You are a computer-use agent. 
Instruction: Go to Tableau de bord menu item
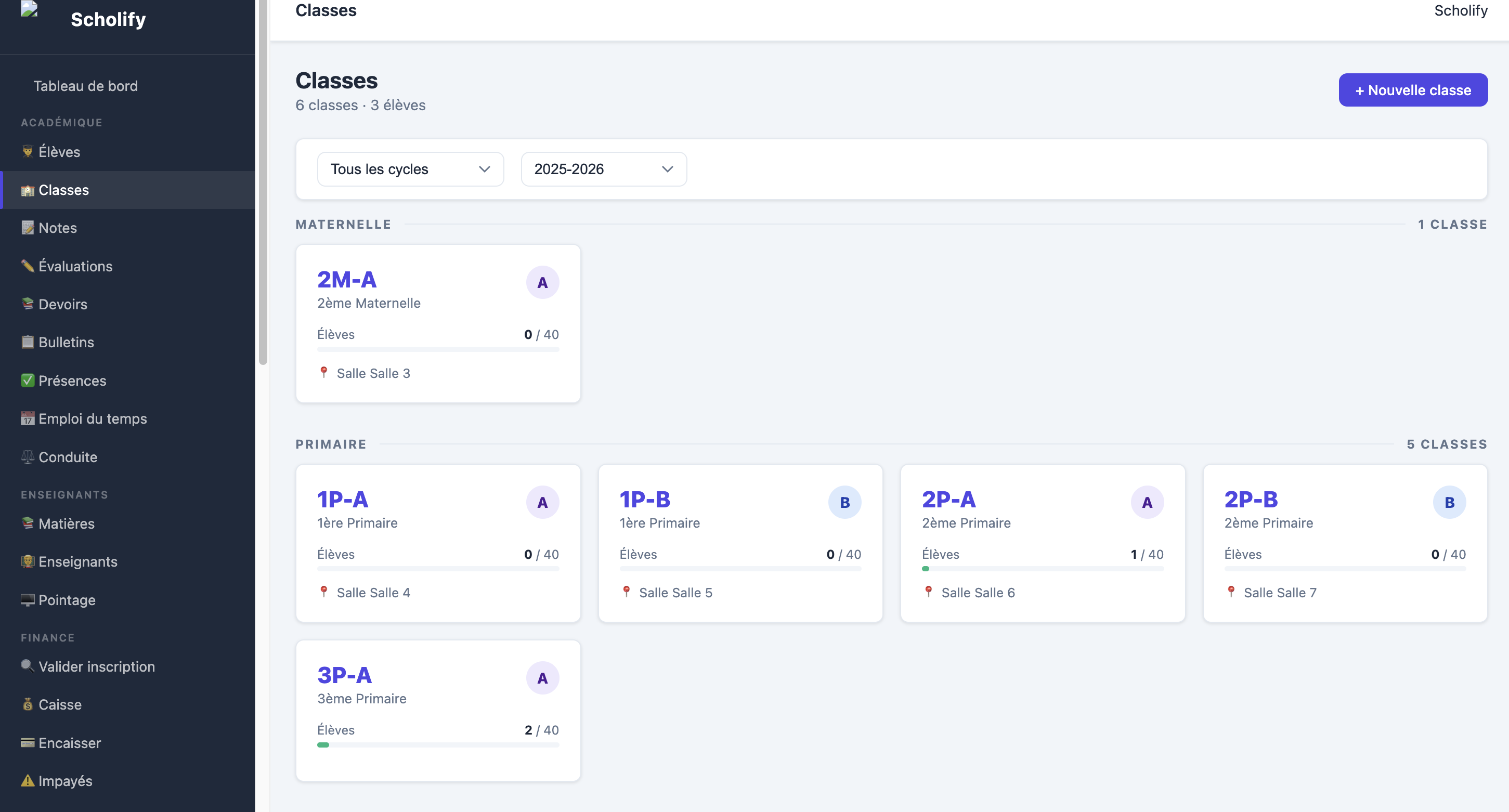pyautogui.click(x=85, y=86)
